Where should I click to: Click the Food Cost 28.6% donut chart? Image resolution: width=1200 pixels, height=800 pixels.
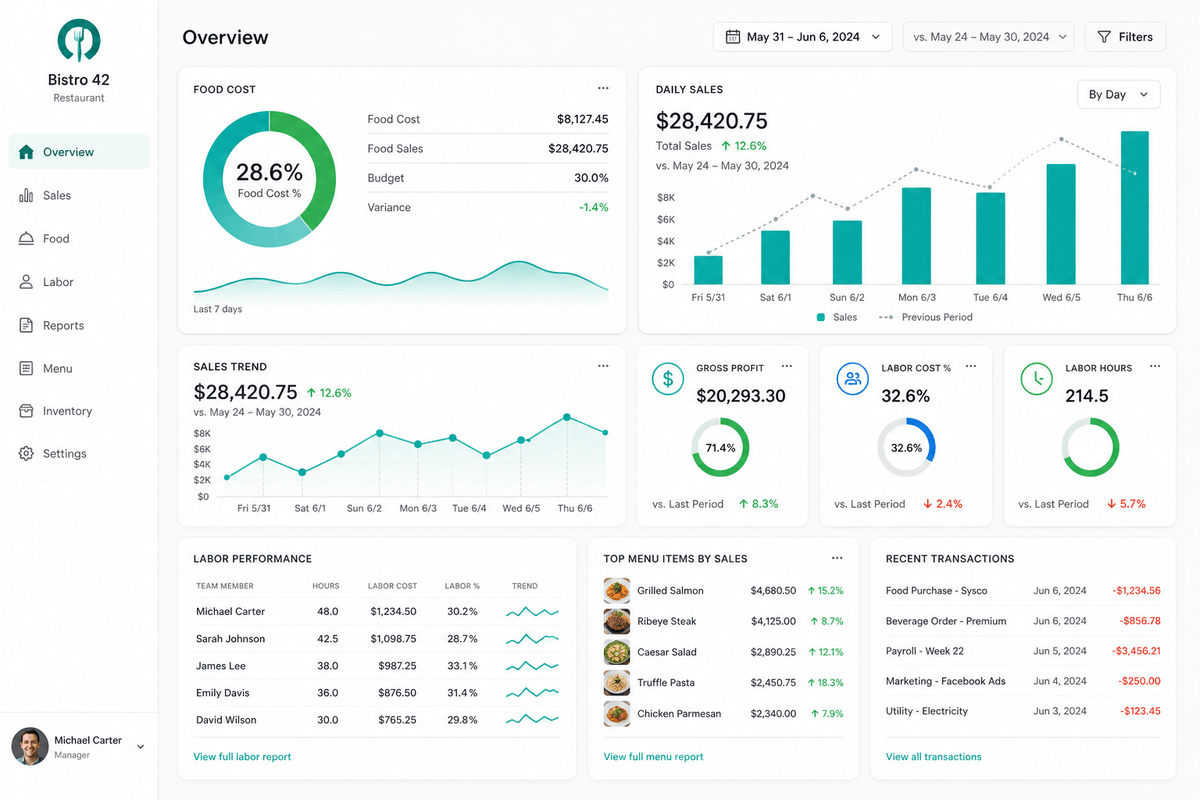(x=269, y=179)
